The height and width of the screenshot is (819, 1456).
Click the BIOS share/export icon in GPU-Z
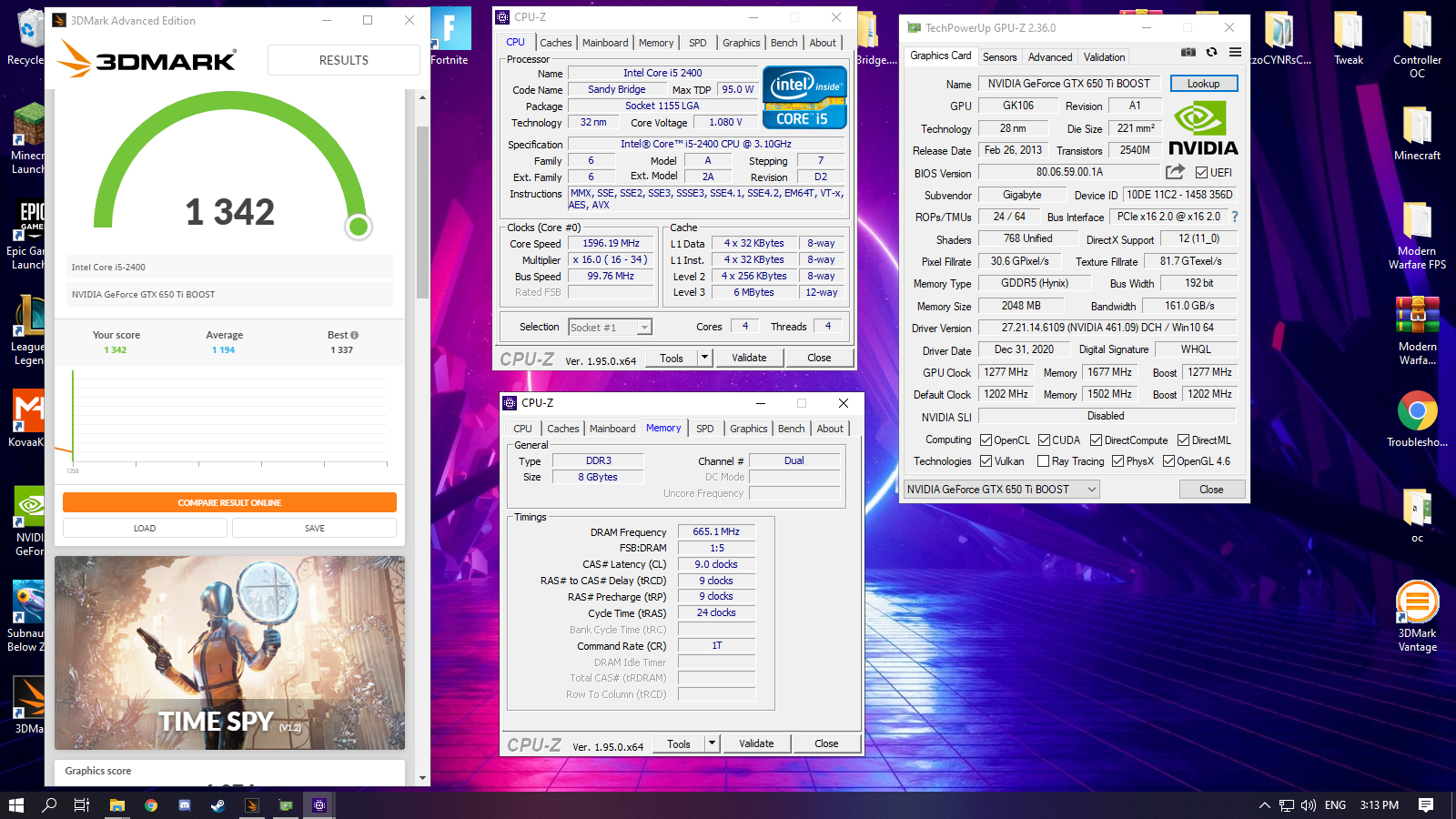click(x=1175, y=172)
